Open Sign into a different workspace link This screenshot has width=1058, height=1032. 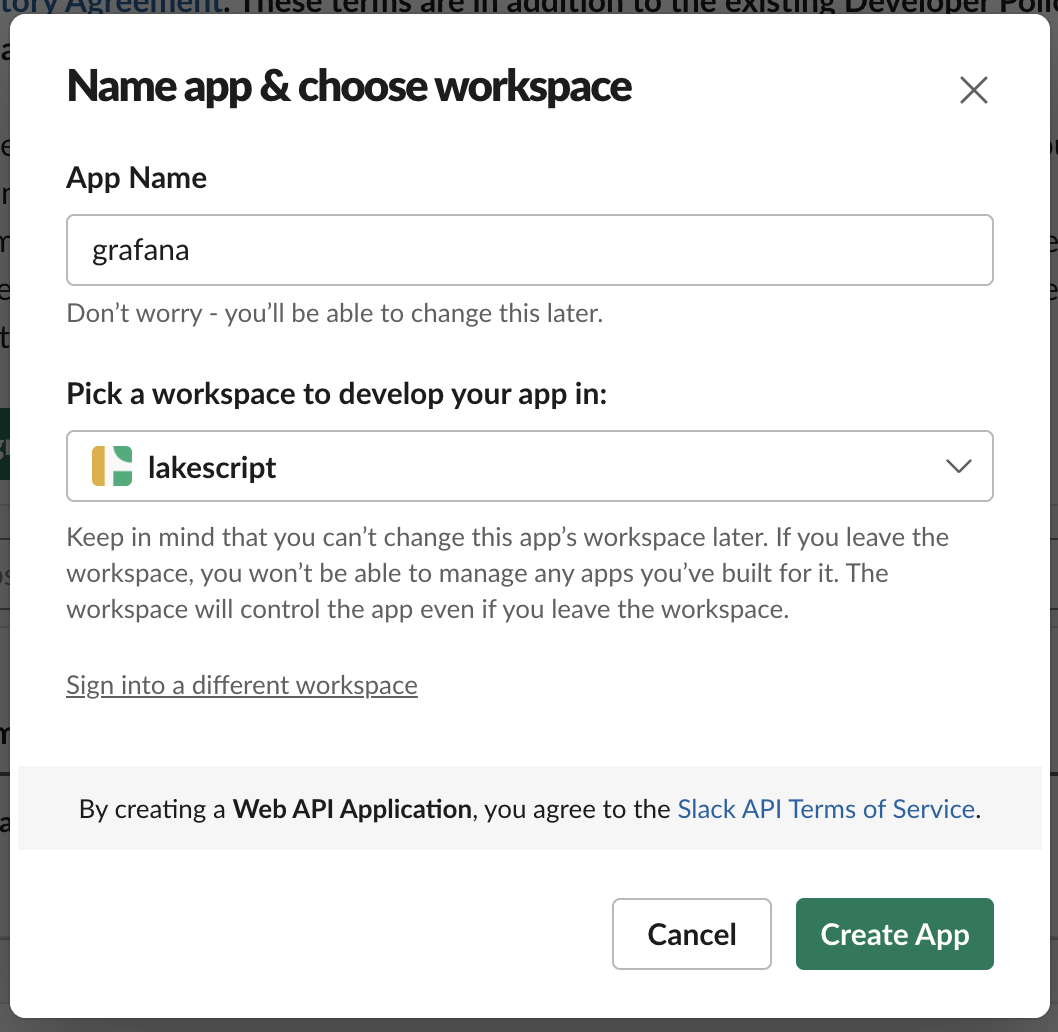(x=242, y=685)
